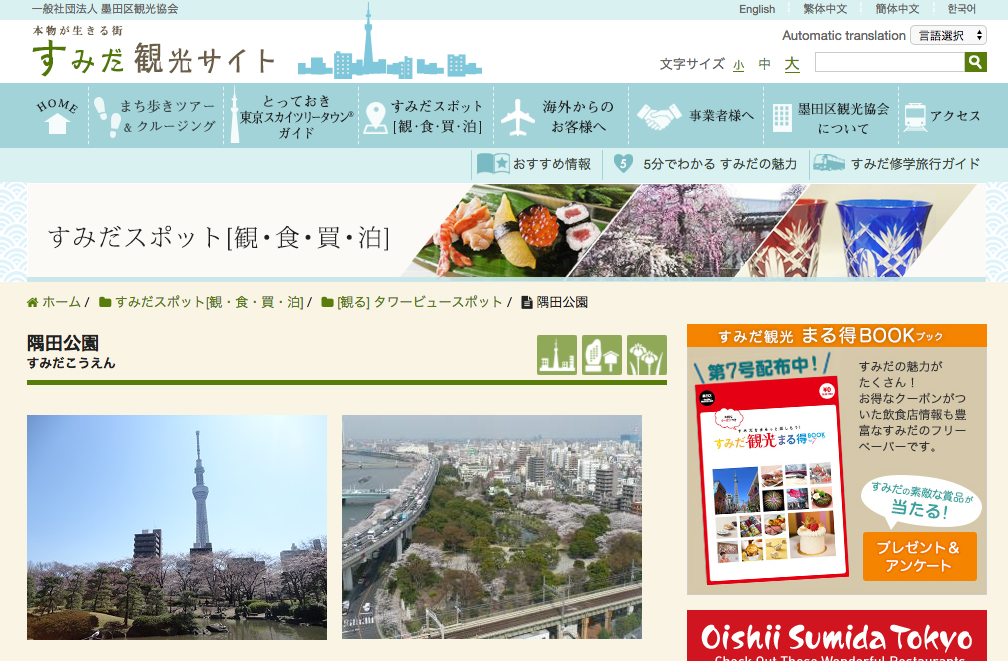Click the train icon for access
The image size is (1008, 661).
click(x=915, y=117)
